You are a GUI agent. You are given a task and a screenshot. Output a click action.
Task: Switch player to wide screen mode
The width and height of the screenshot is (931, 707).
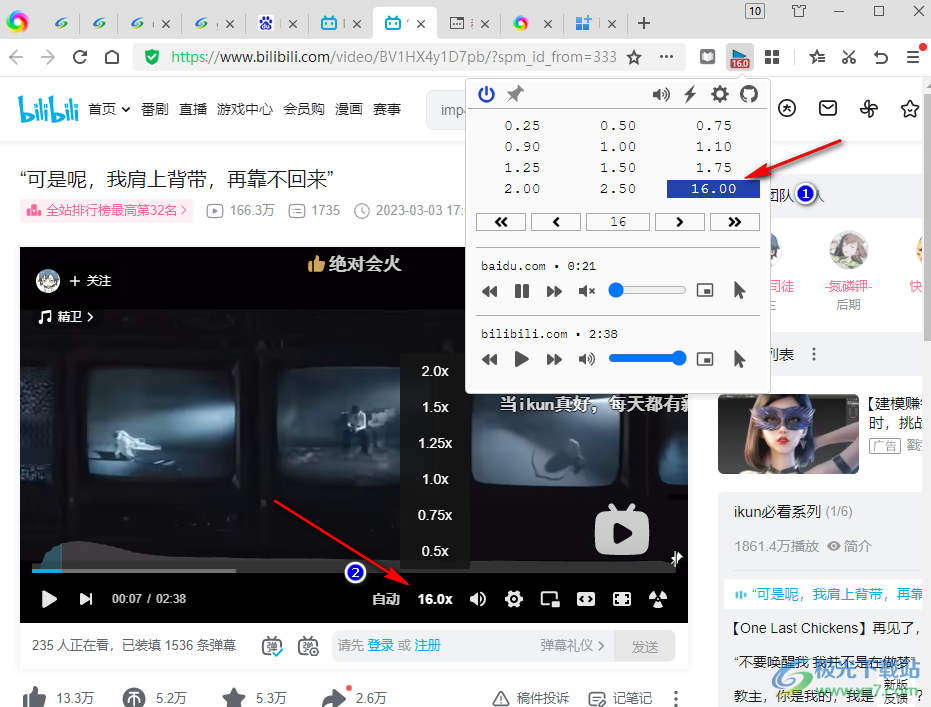coord(586,599)
